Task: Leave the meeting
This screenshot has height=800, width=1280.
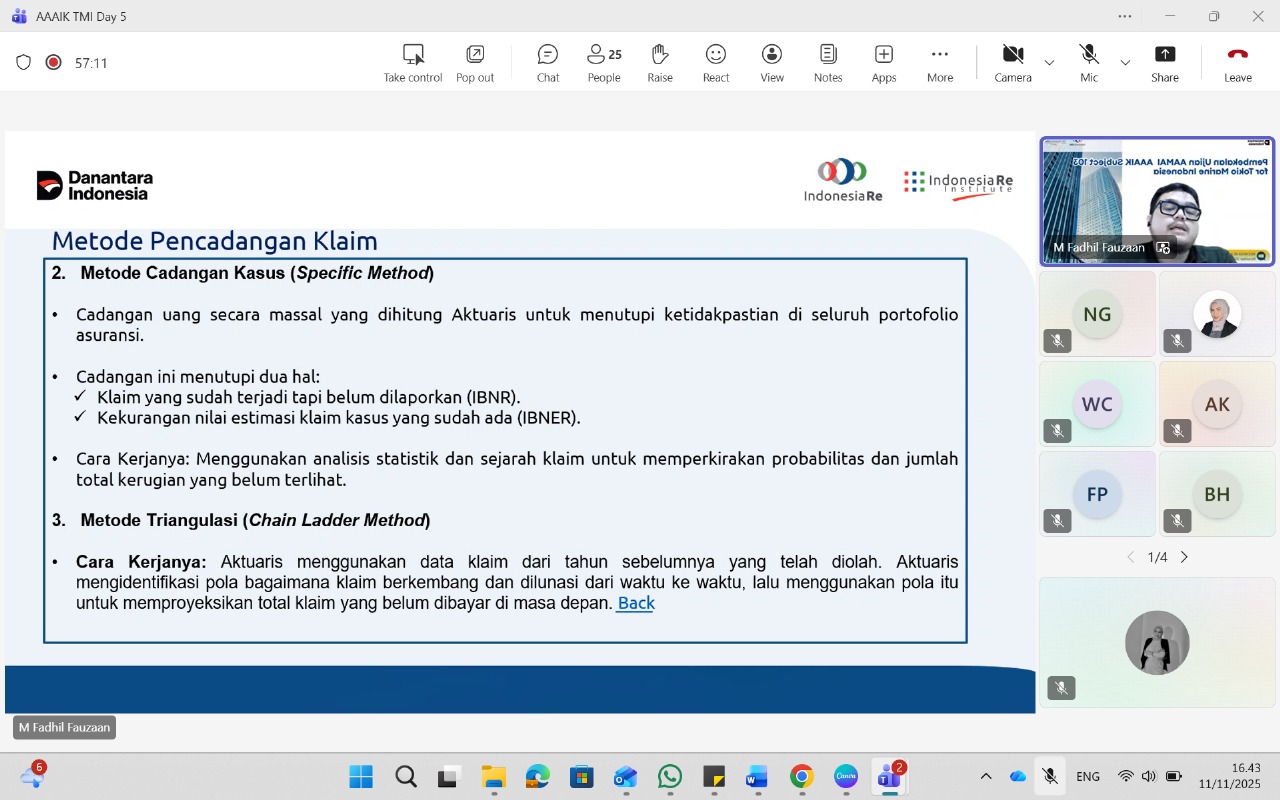Action: point(1237,63)
